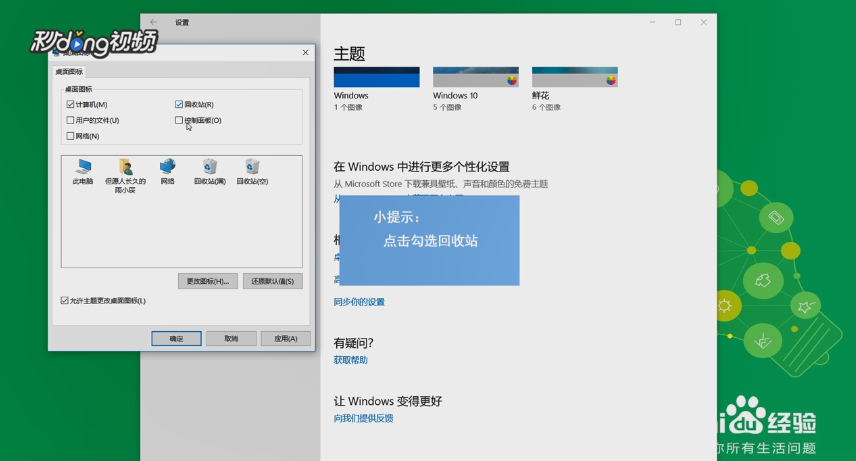Image resolution: width=856 pixels, height=461 pixels.
Task: Click the back arrow in Settings window
Action: point(153,22)
